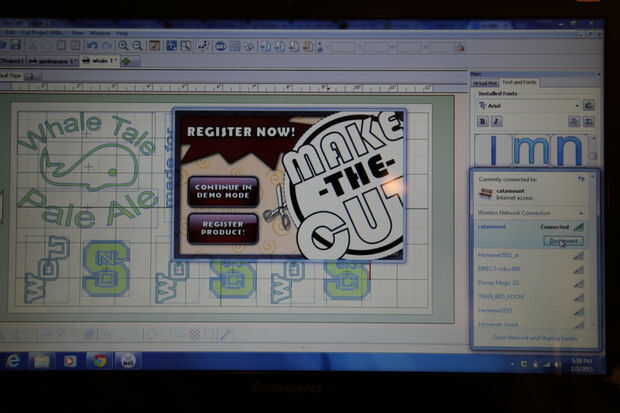
Task: Toggle Italic font style
Action: [496, 121]
